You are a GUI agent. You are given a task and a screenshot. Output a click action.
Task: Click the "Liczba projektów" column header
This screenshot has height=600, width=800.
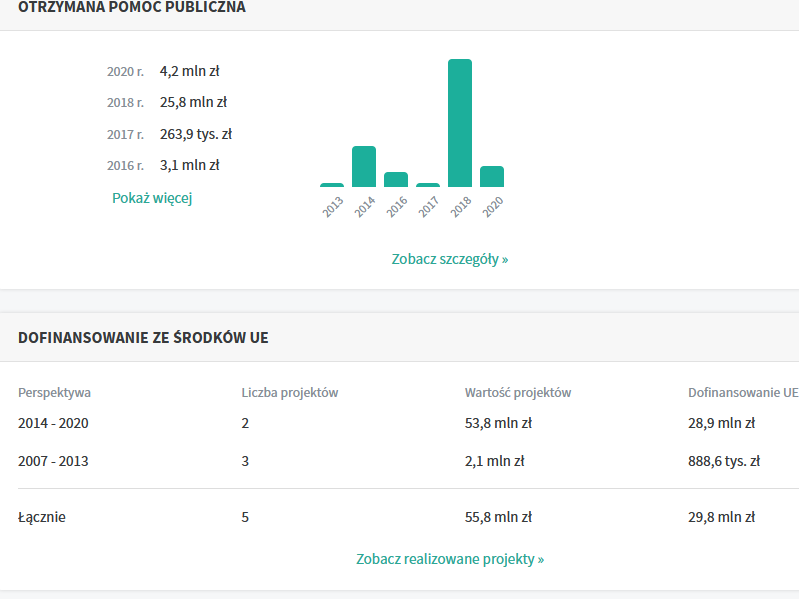[x=290, y=393]
